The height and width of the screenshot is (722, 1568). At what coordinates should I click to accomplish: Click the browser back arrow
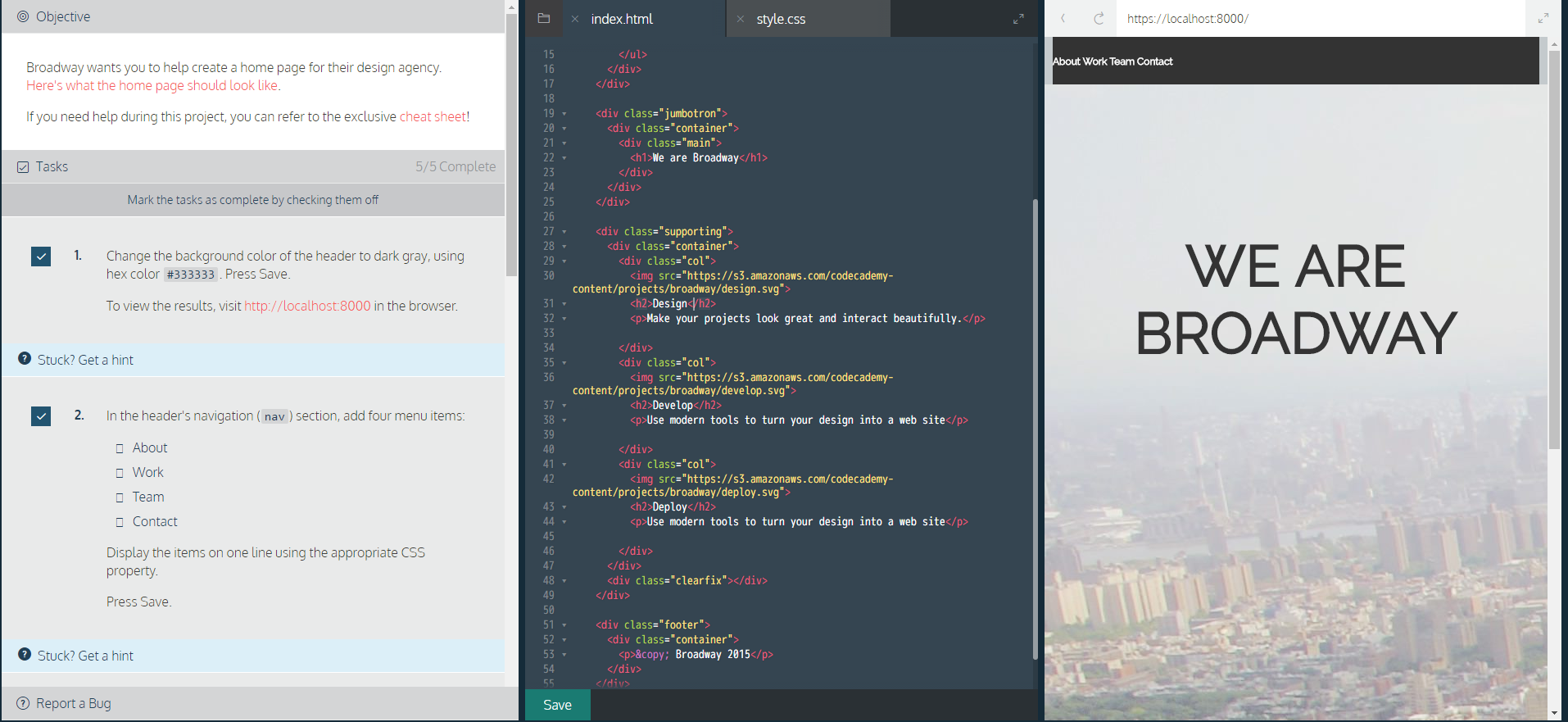click(x=1063, y=18)
